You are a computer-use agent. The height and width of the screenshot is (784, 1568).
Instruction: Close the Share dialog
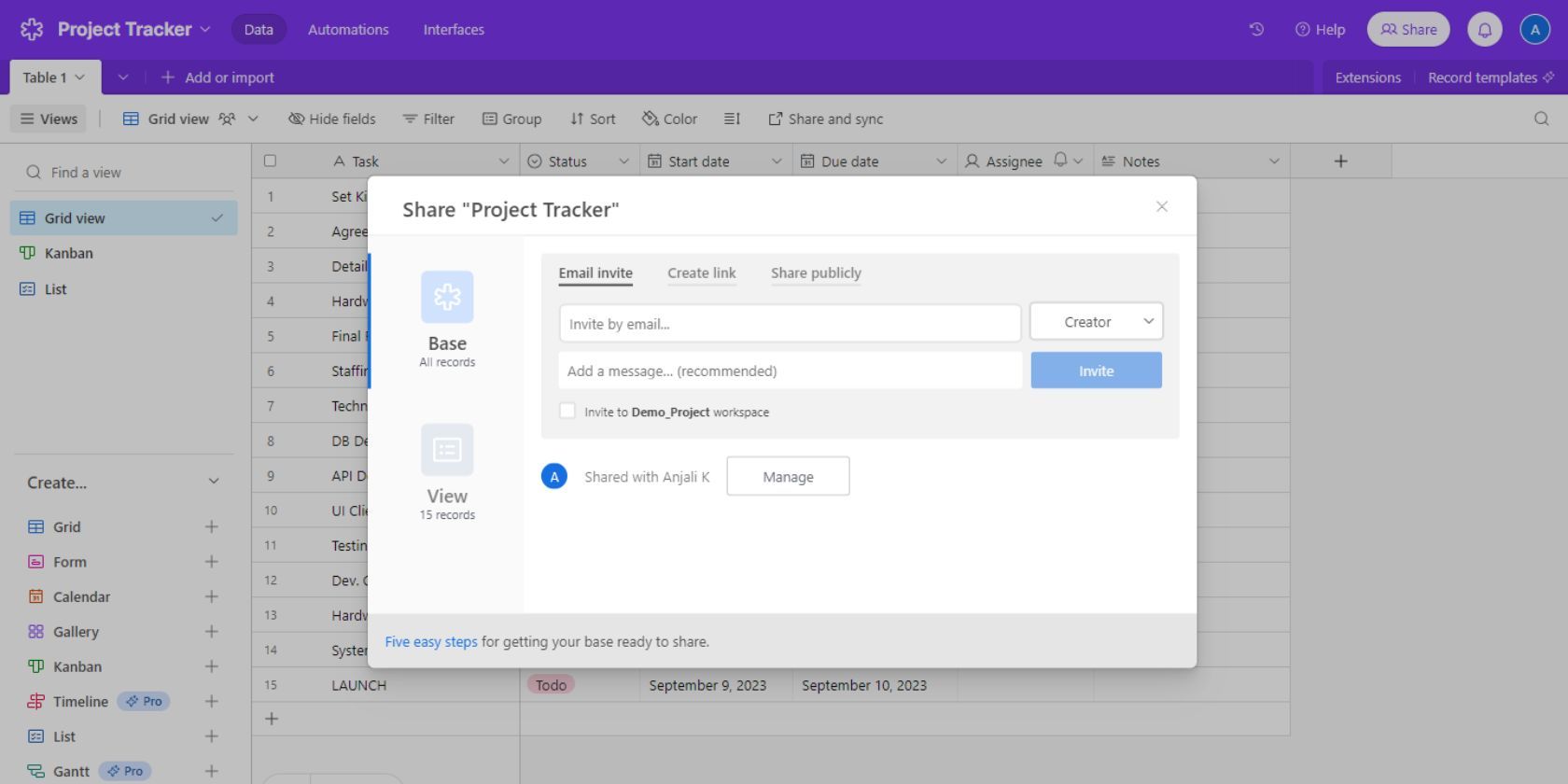click(1161, 206)
